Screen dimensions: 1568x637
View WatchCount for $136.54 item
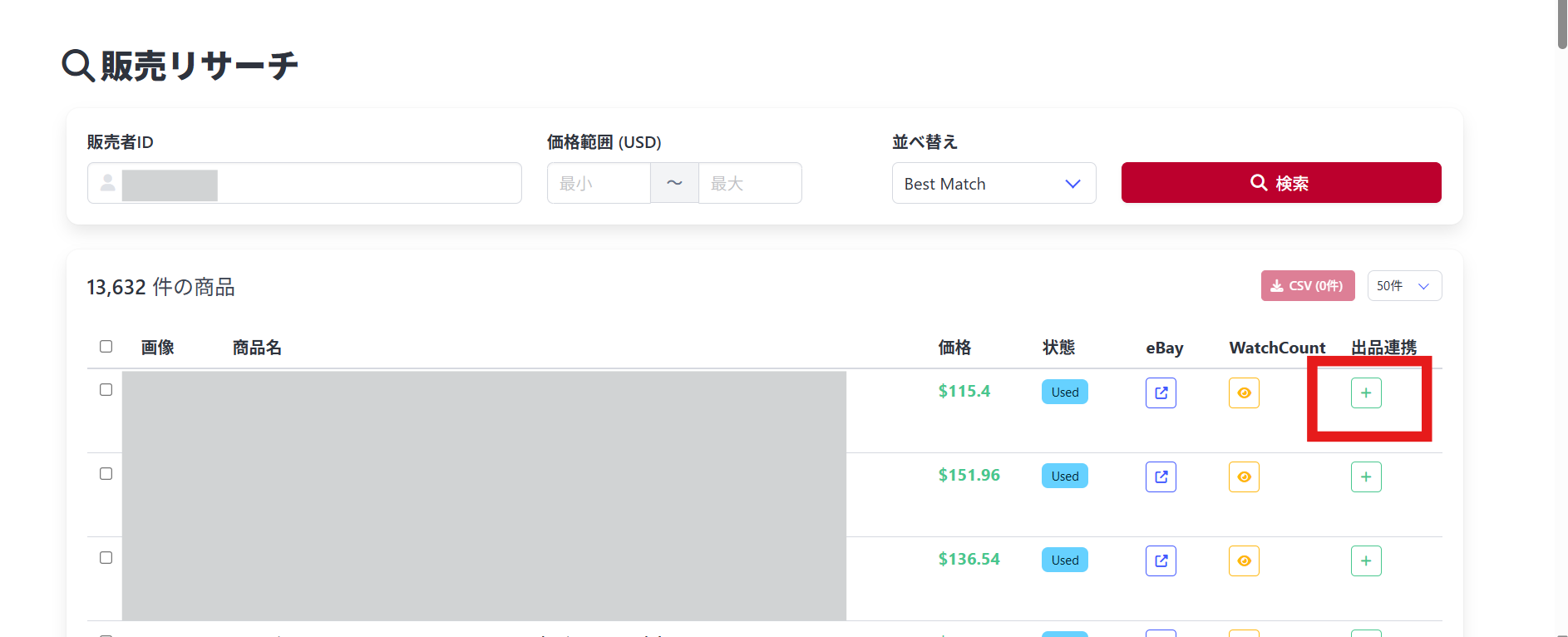pyautogui.click(x=1244, y=560)
